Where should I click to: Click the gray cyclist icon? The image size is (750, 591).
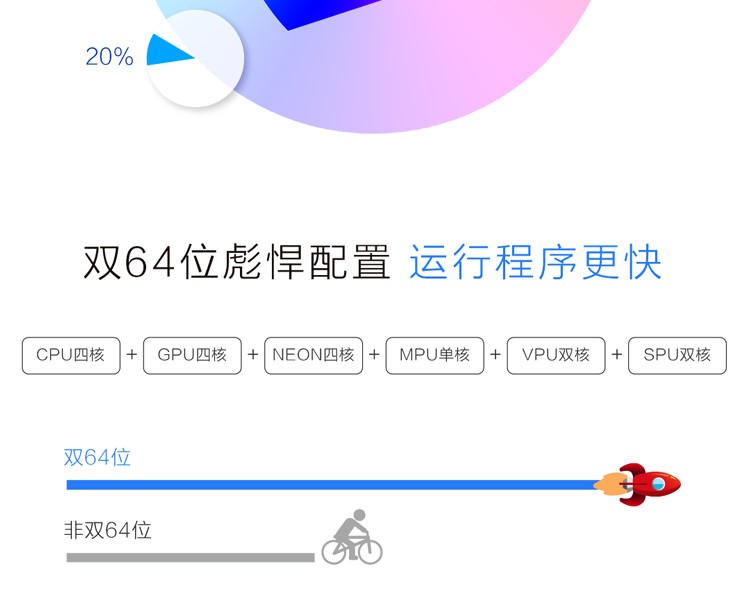[352, 537]
